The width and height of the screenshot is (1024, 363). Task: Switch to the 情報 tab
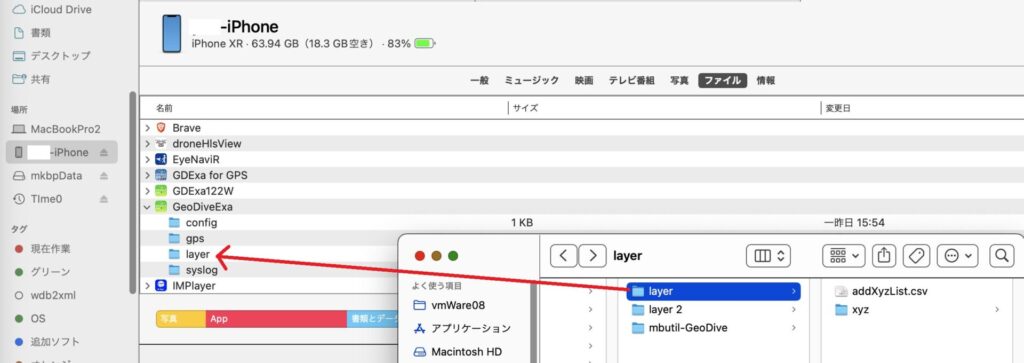[765, 80]
